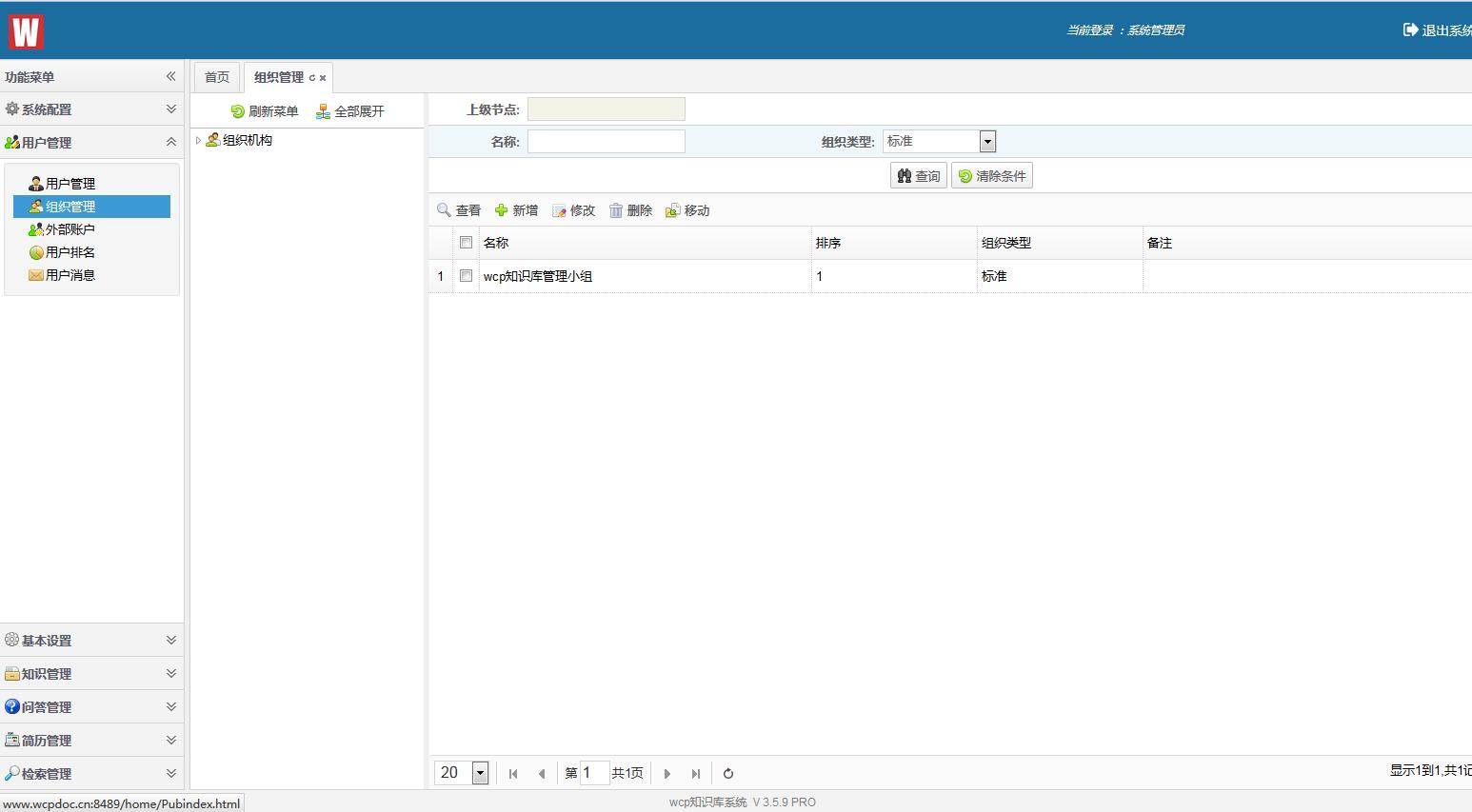Click the 清除条件 button
This screenshot has height=812, width=1472.
click(x=992, y=175)
